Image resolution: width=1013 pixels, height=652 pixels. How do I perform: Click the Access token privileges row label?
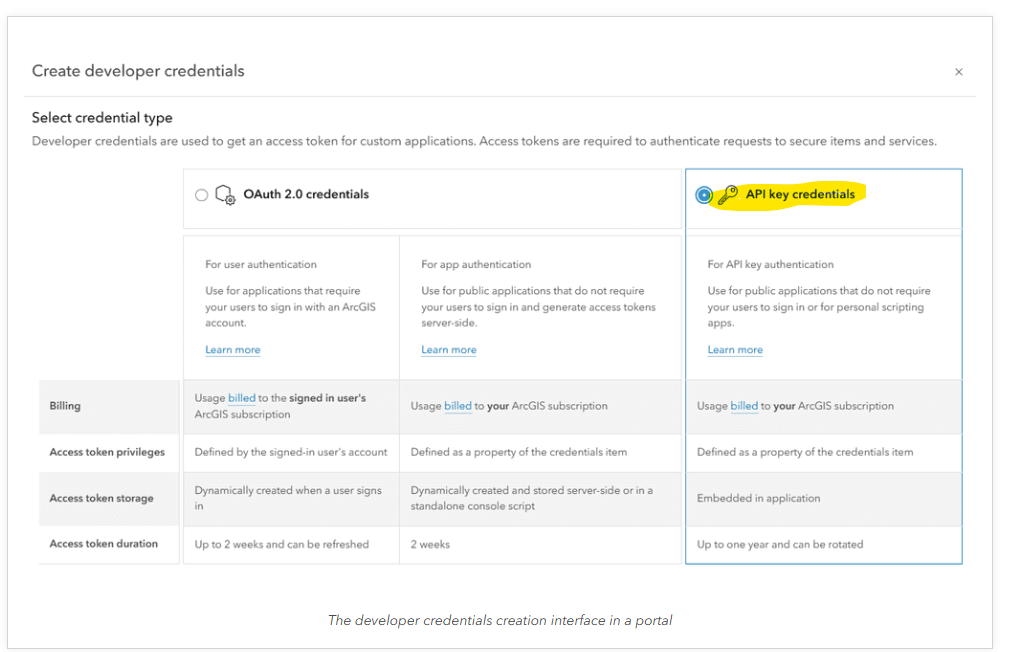point(107,452)
